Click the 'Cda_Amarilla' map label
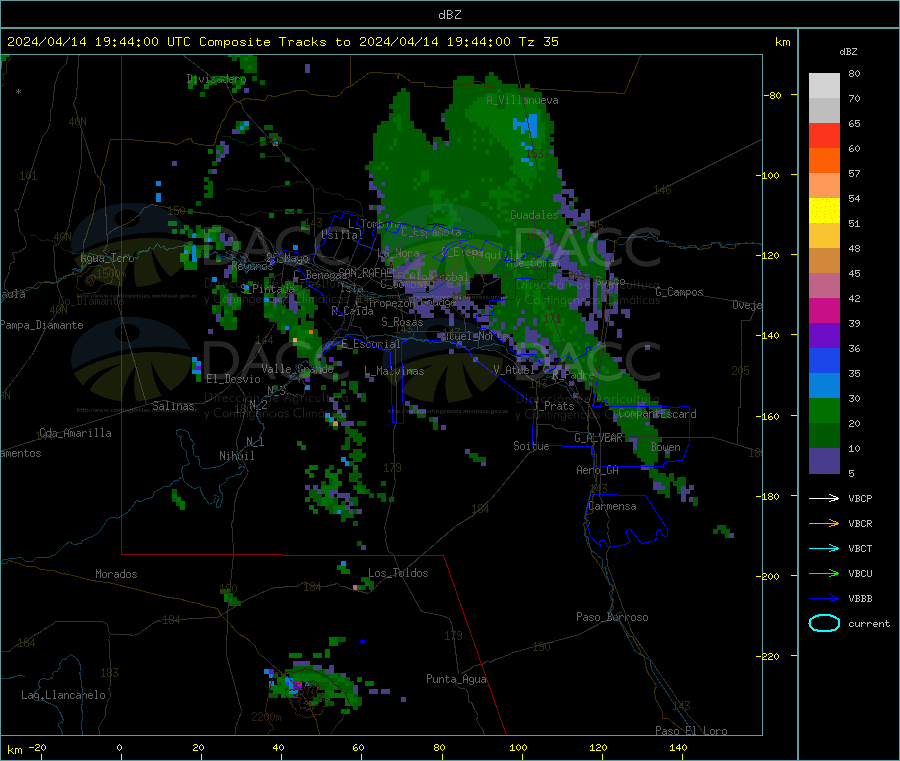 [75, 433]
